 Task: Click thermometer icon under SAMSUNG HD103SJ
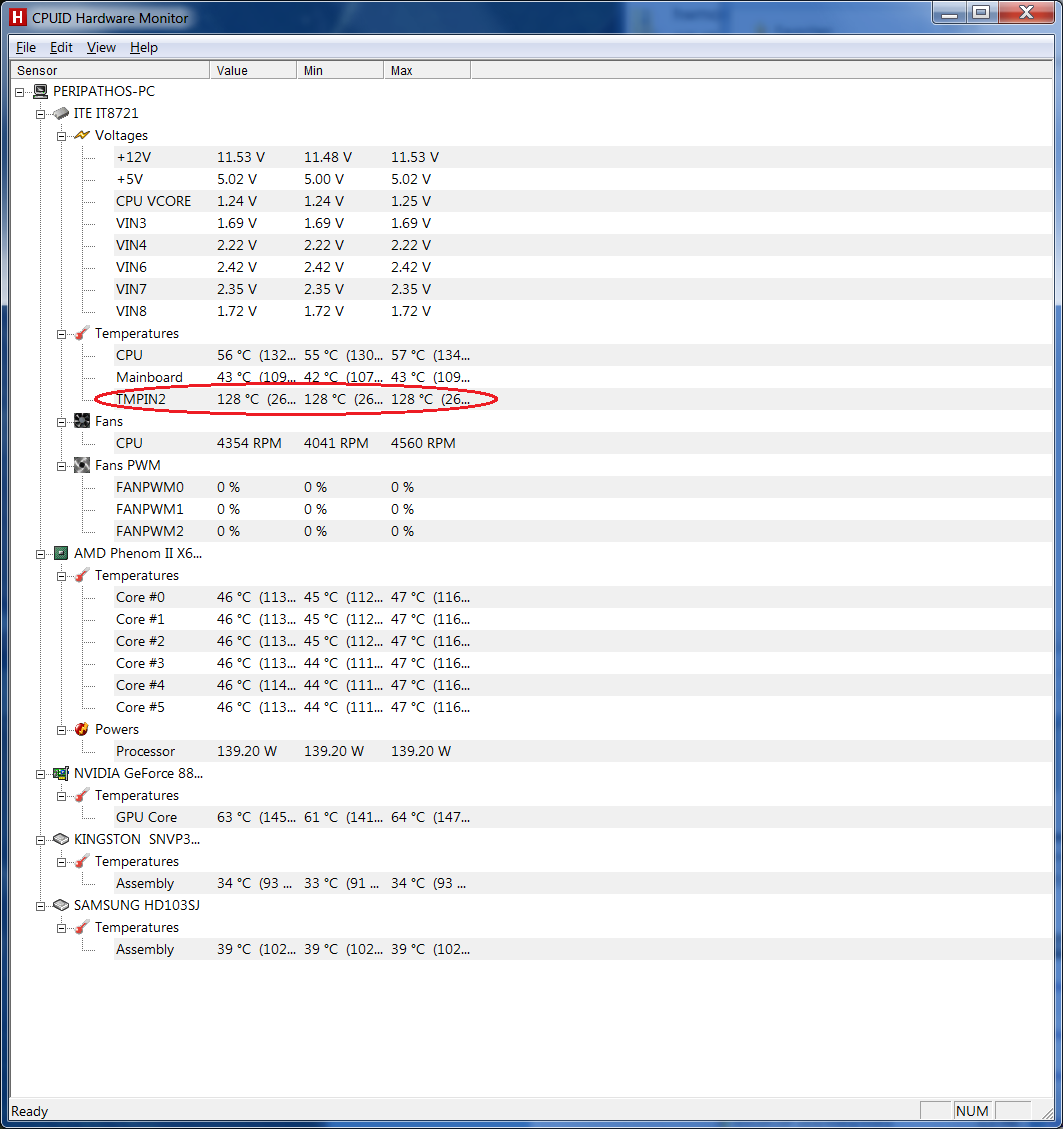click(x=82, y=927)
